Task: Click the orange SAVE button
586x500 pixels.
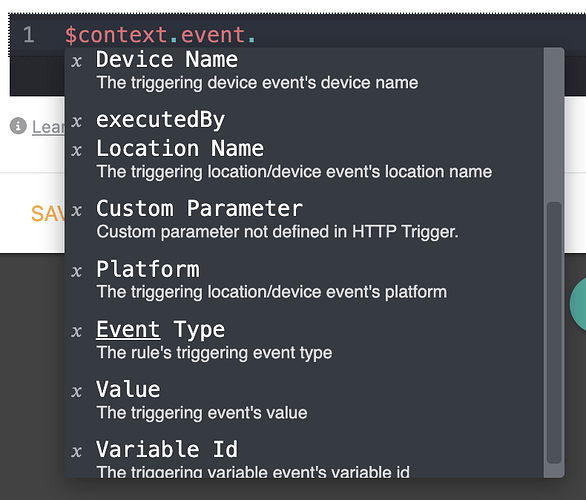Action: (48, 214)
